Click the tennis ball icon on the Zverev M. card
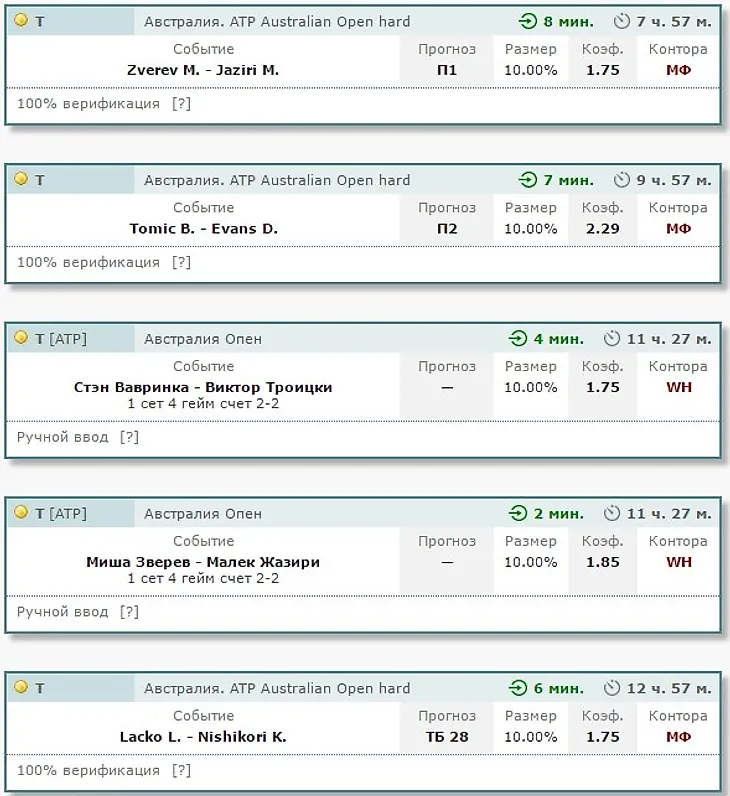730x796 pixels. 21,20
